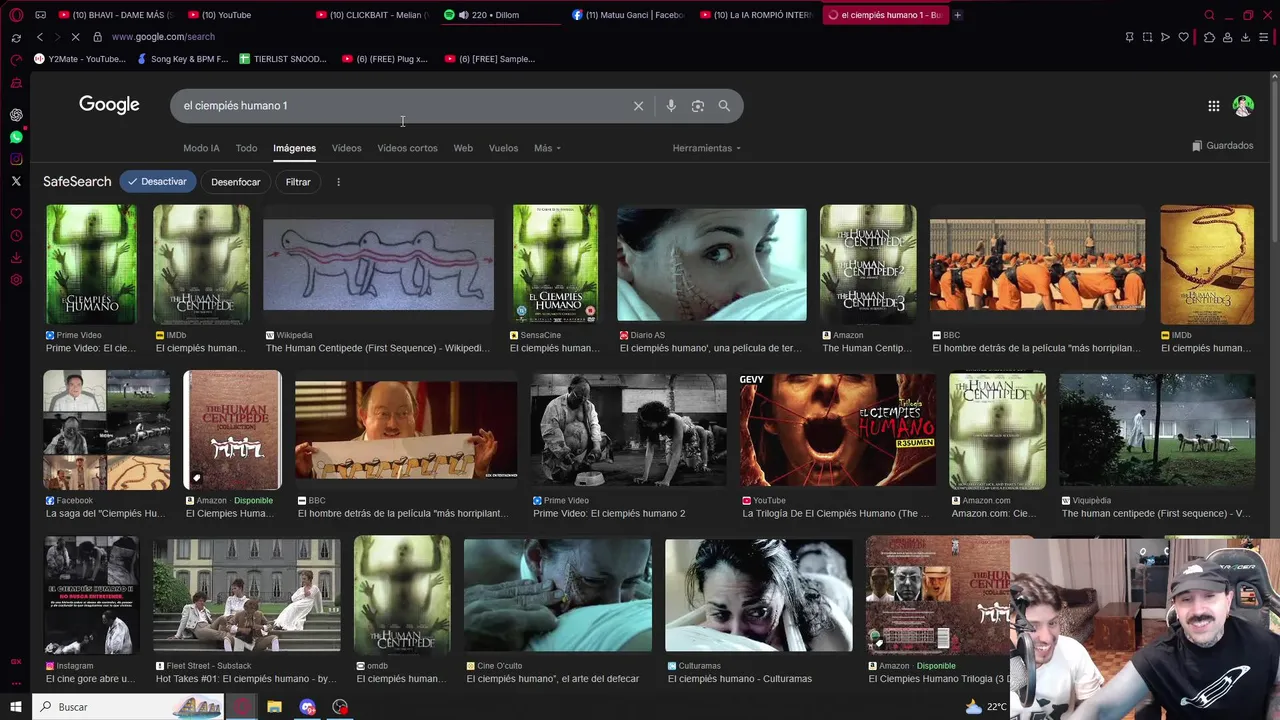Open the Guardados saved items link
This screenshot has width=1280, height=720.
point(1222,146)
